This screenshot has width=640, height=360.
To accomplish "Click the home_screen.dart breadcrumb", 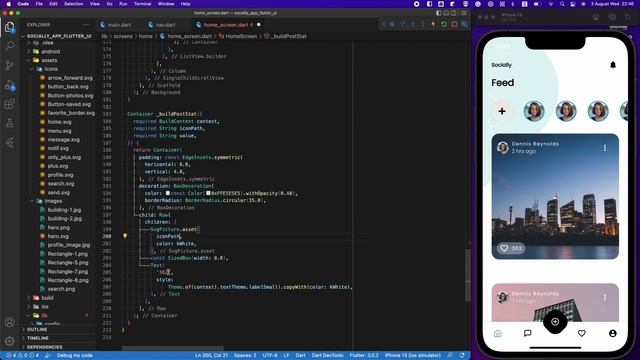I will 190,36.
